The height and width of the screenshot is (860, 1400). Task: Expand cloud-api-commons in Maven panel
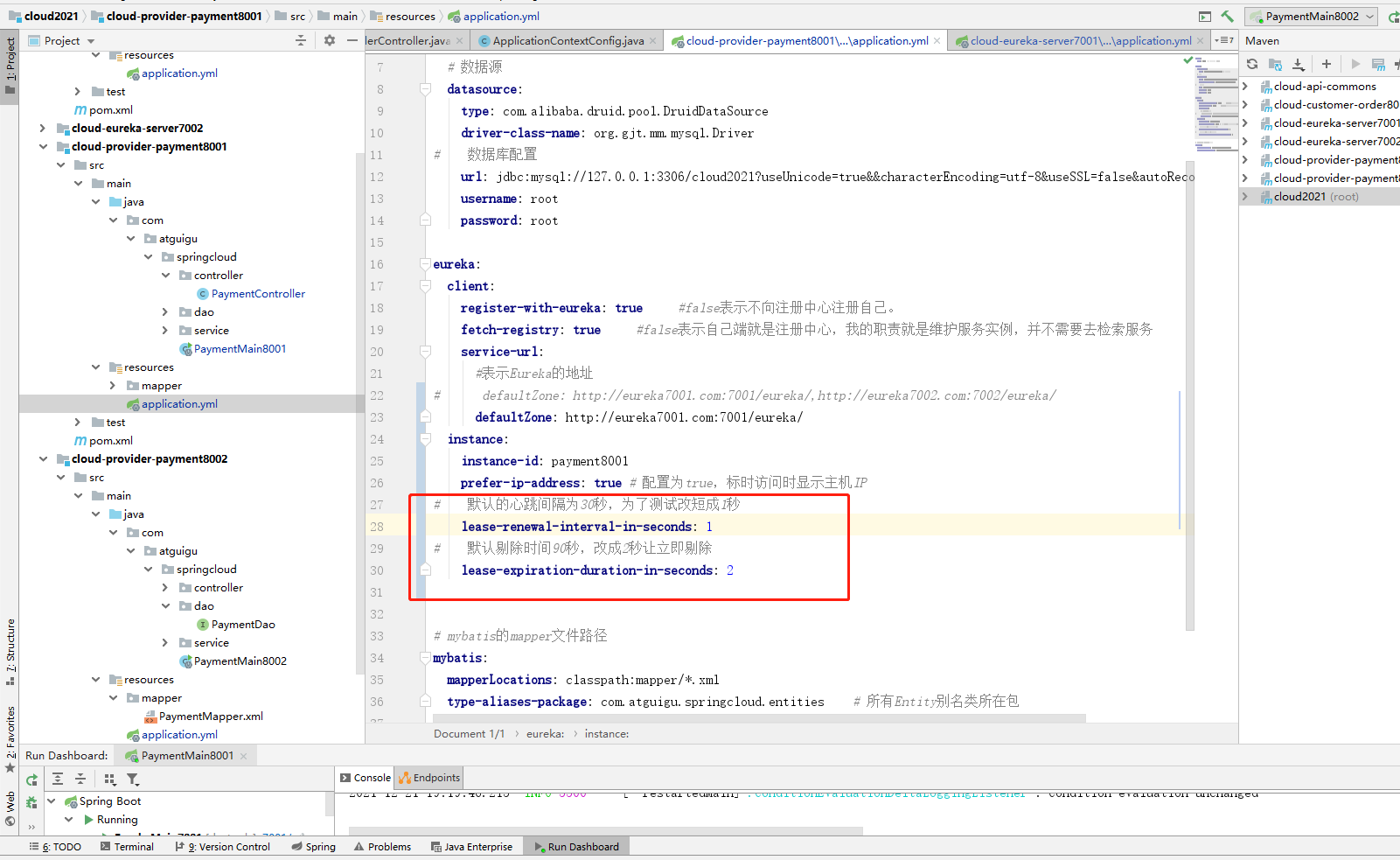[1245, 87]
